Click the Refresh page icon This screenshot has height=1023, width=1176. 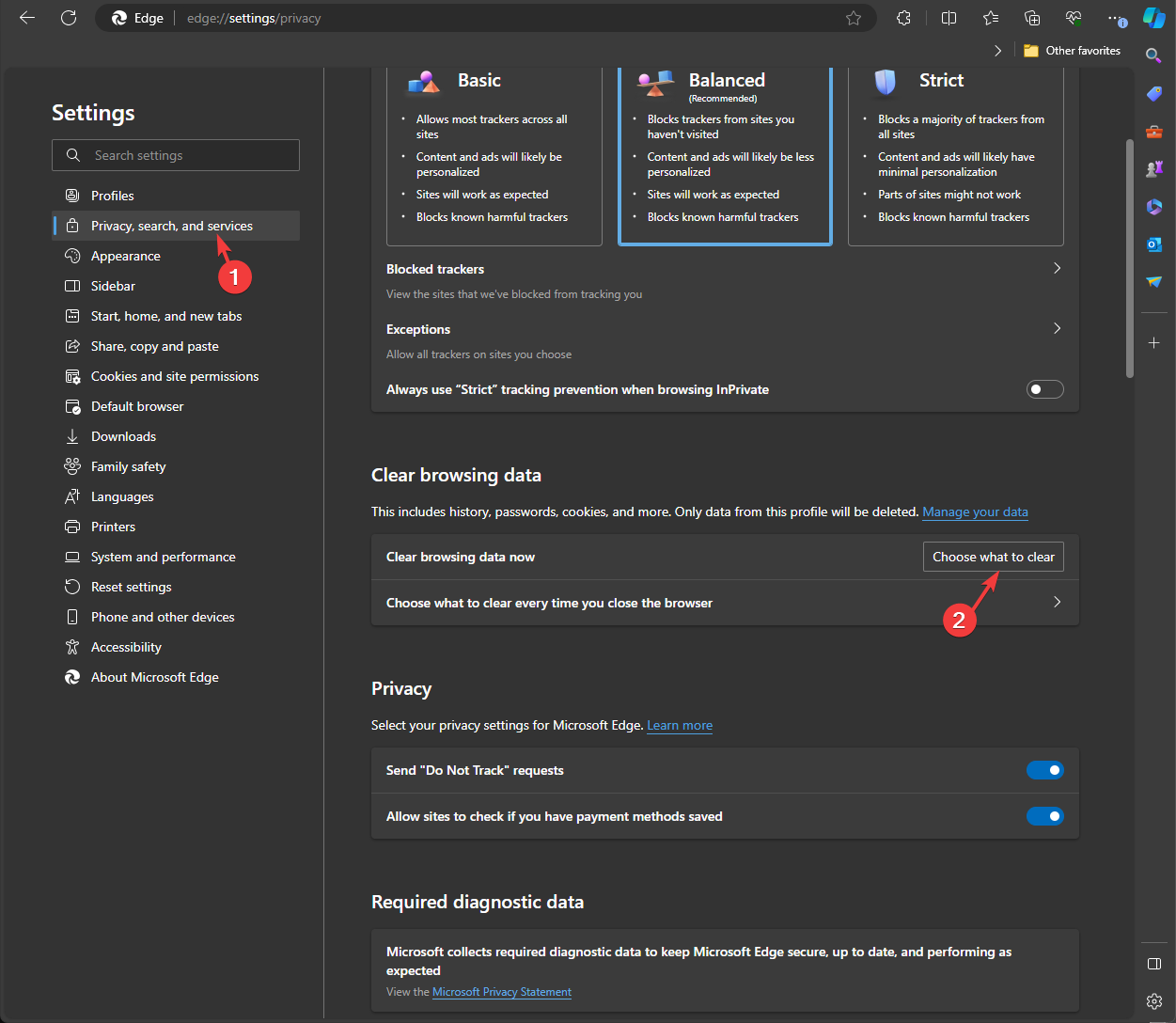pyautogui.click(x=69, y=18)
